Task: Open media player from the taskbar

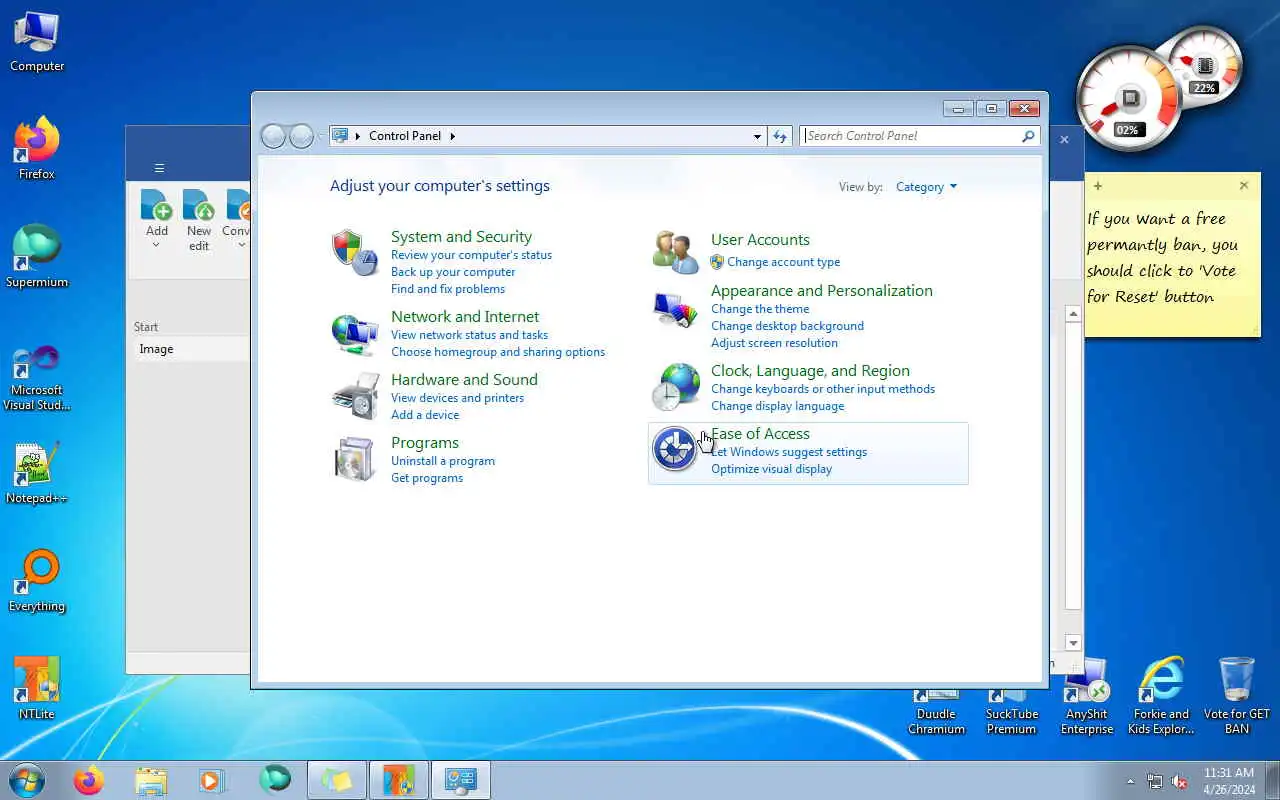Action: pyautogui.click(x=212, y=780)
